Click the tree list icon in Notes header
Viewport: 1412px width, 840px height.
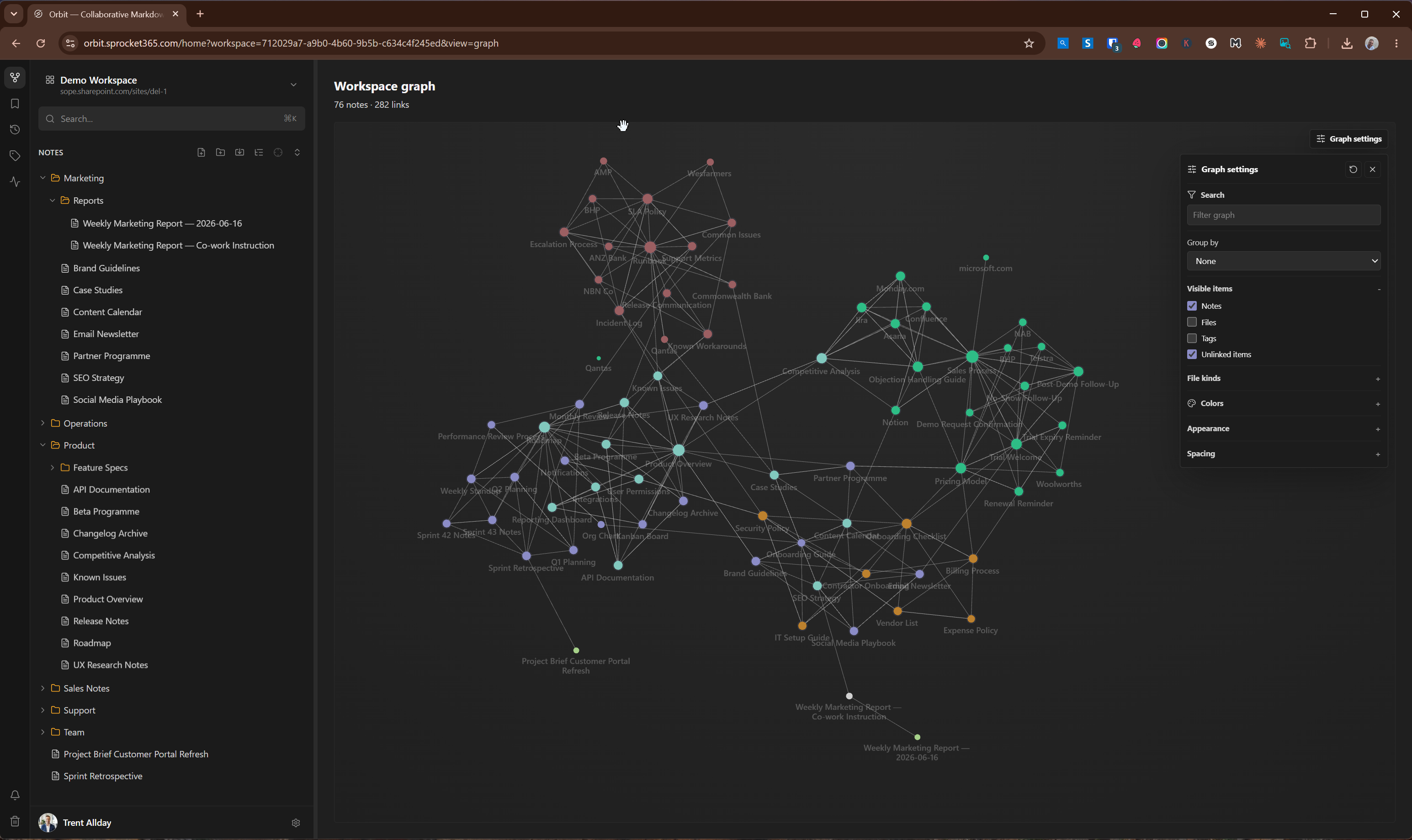259,152
